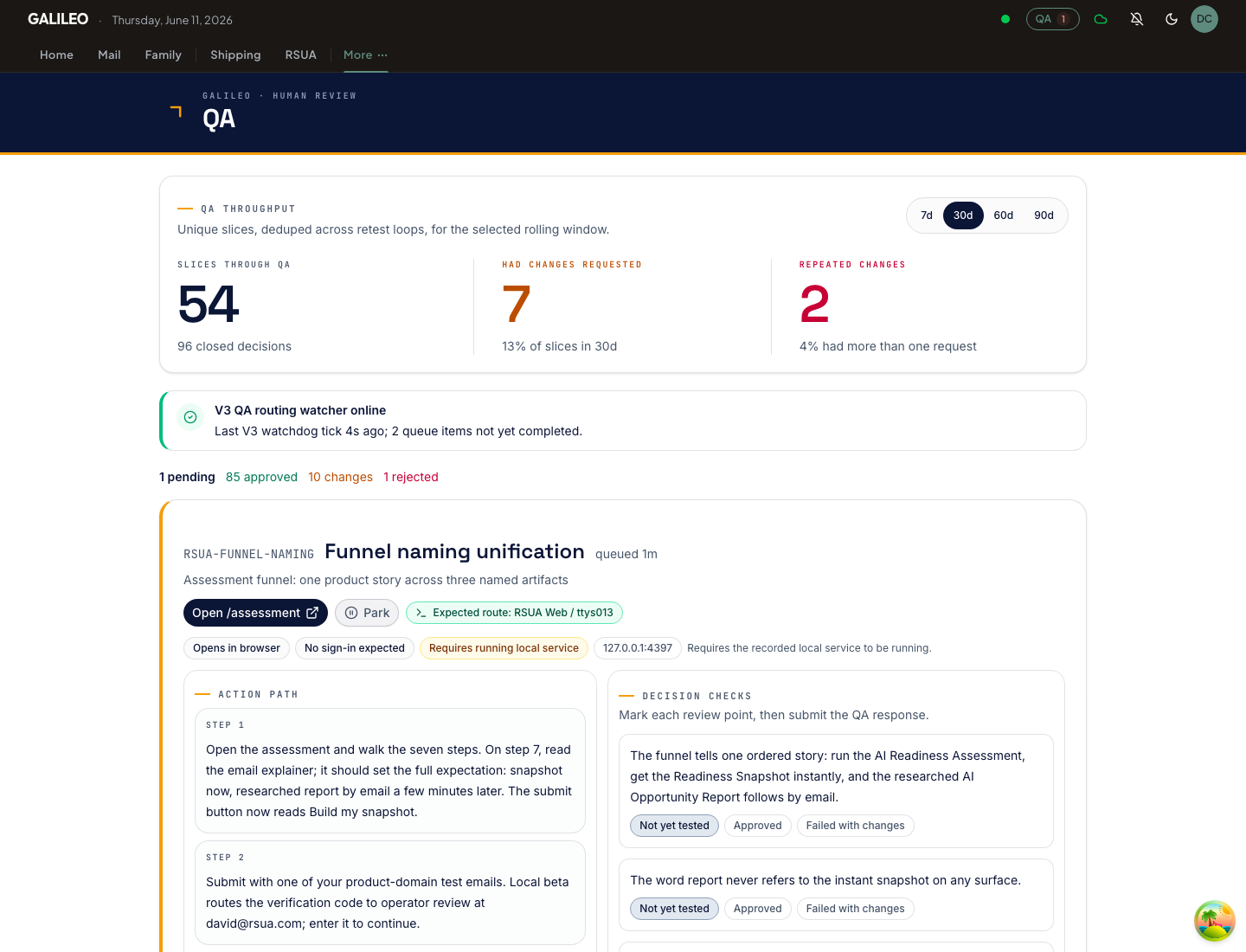Mark funnel story check as Not yet tested
Viewport: 1246px width, 952px height.
point(674,826)
